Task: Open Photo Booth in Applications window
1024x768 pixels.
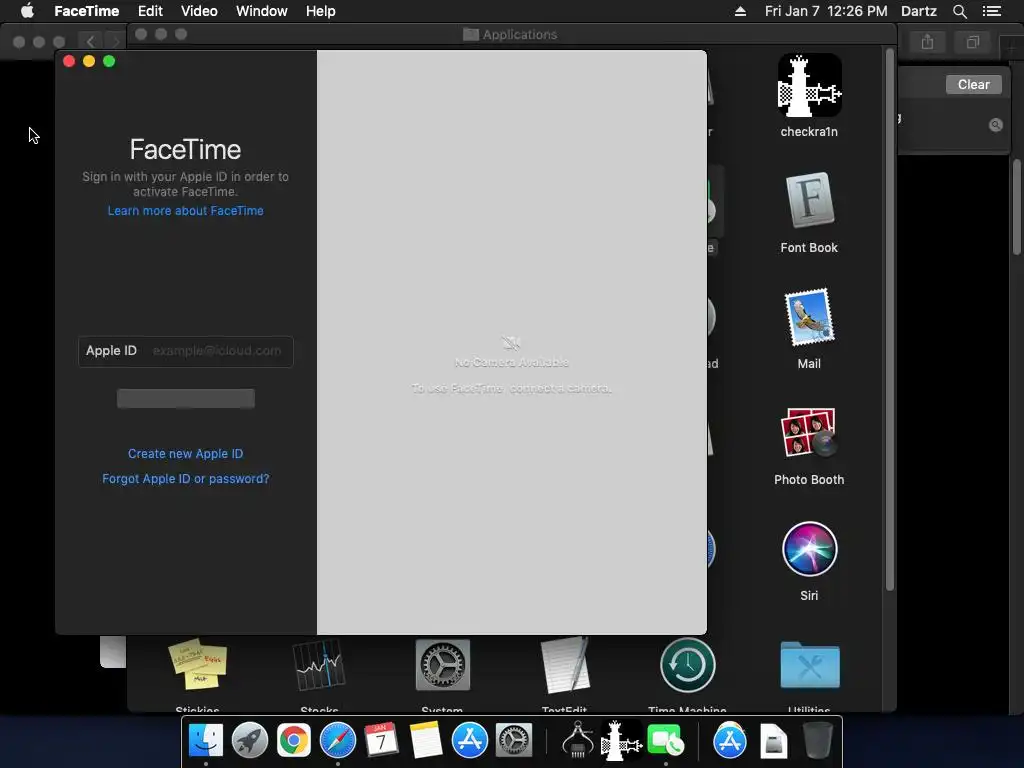Action: pos(809,432)
